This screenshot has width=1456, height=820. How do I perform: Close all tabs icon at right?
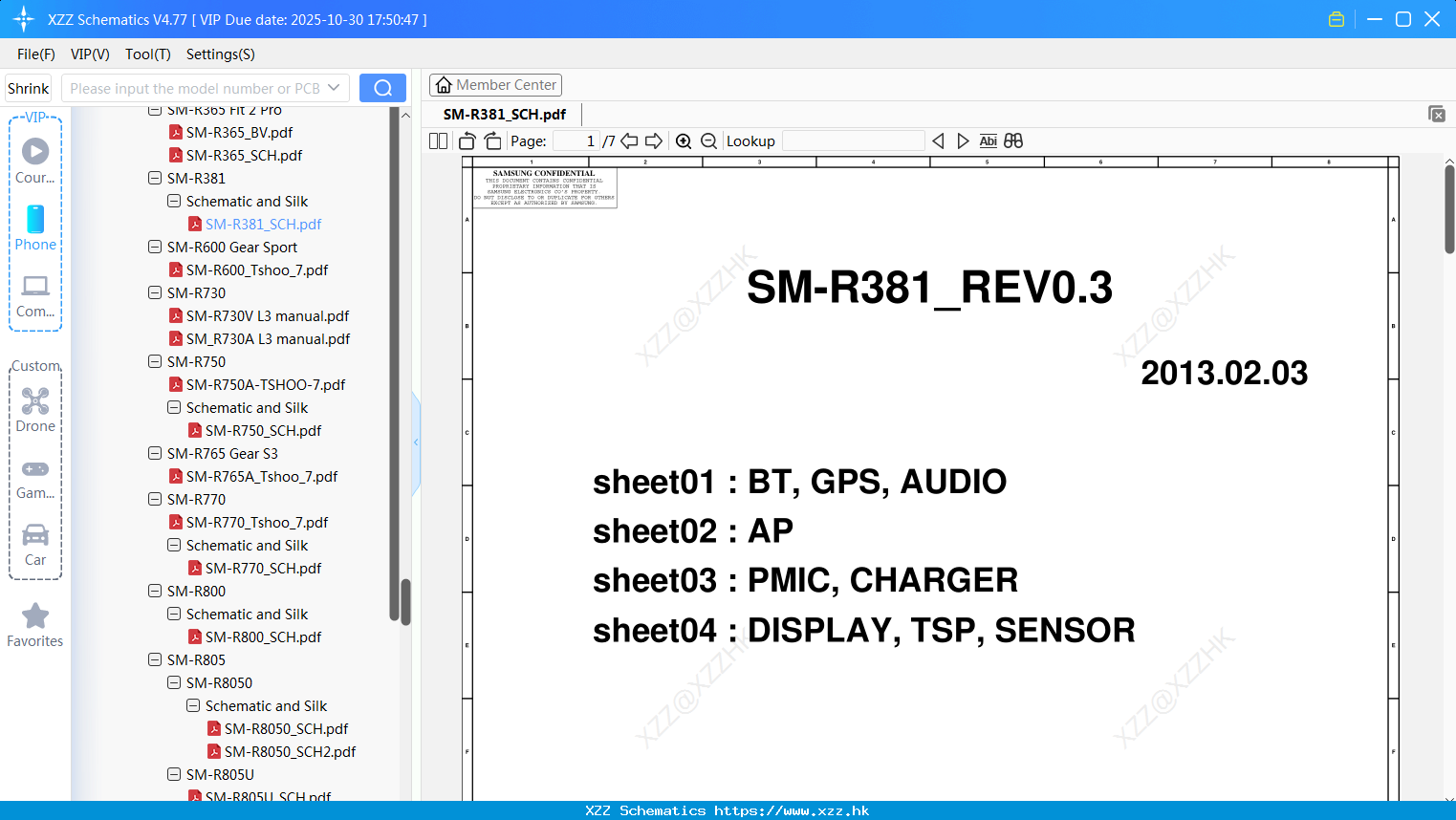point(1437,114)
